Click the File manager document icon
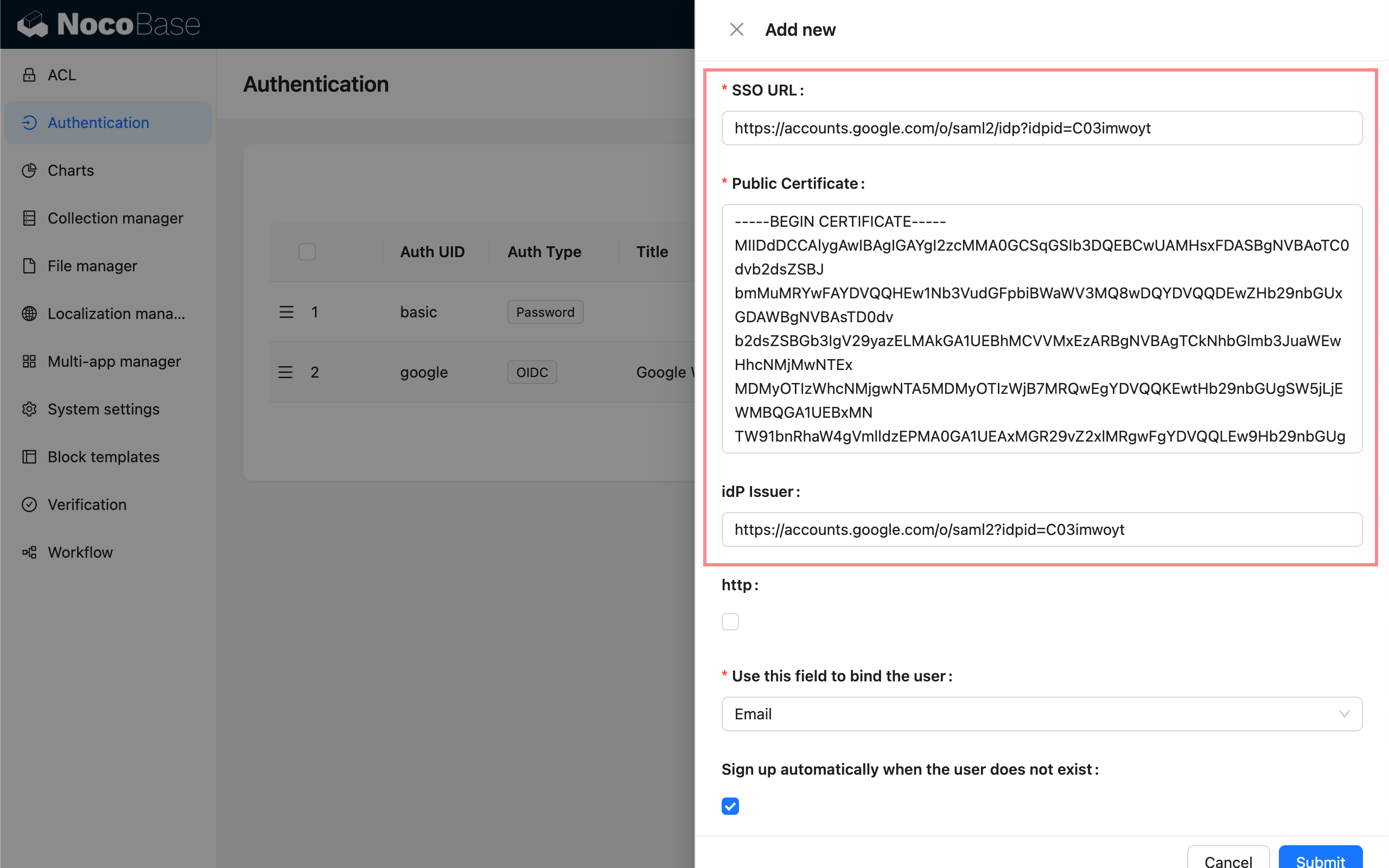Image resolution: width=1389 pixels, height=868 pixels. 29,266
